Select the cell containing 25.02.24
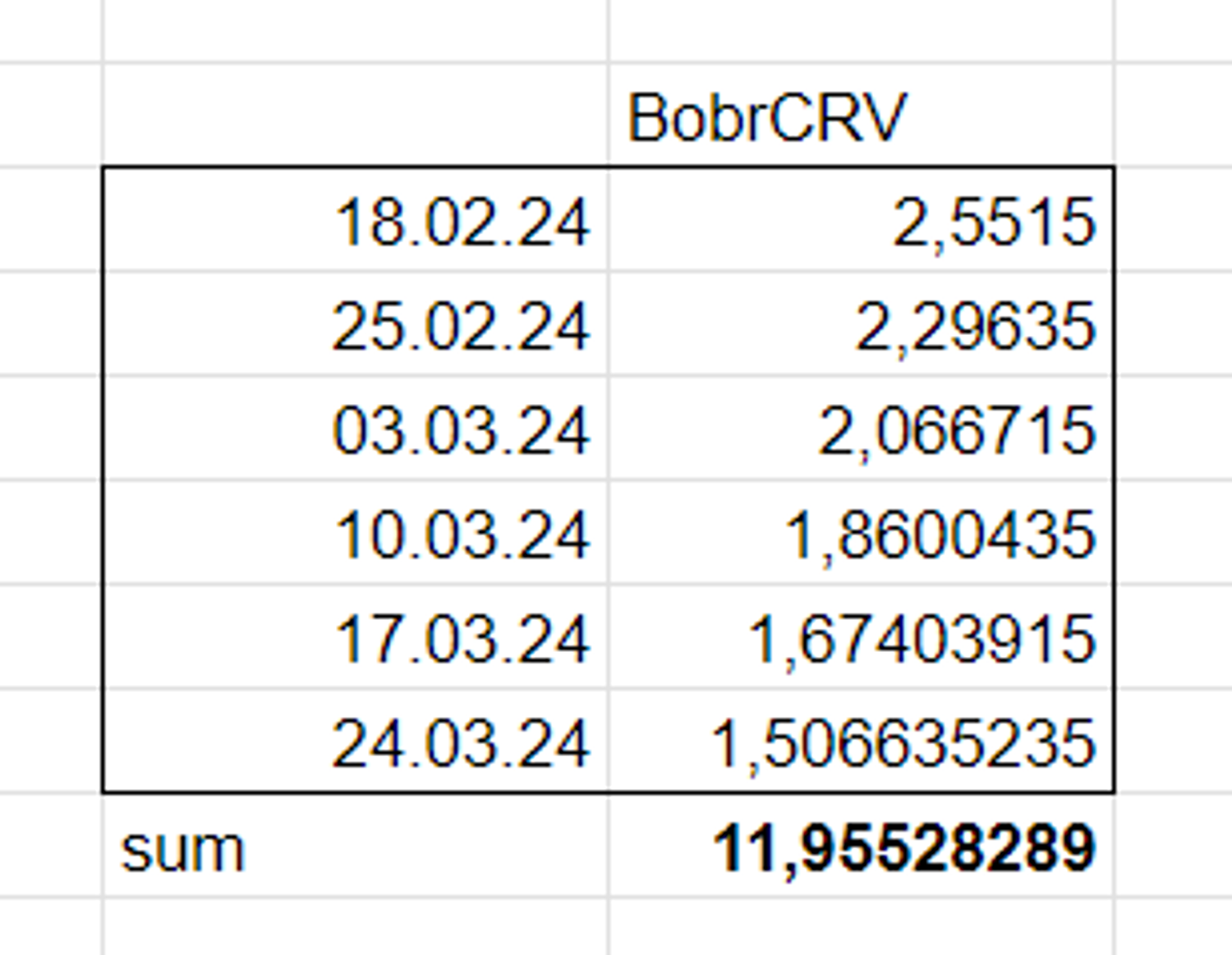The height and width of the screenshot is (955, 1232). 355,324
